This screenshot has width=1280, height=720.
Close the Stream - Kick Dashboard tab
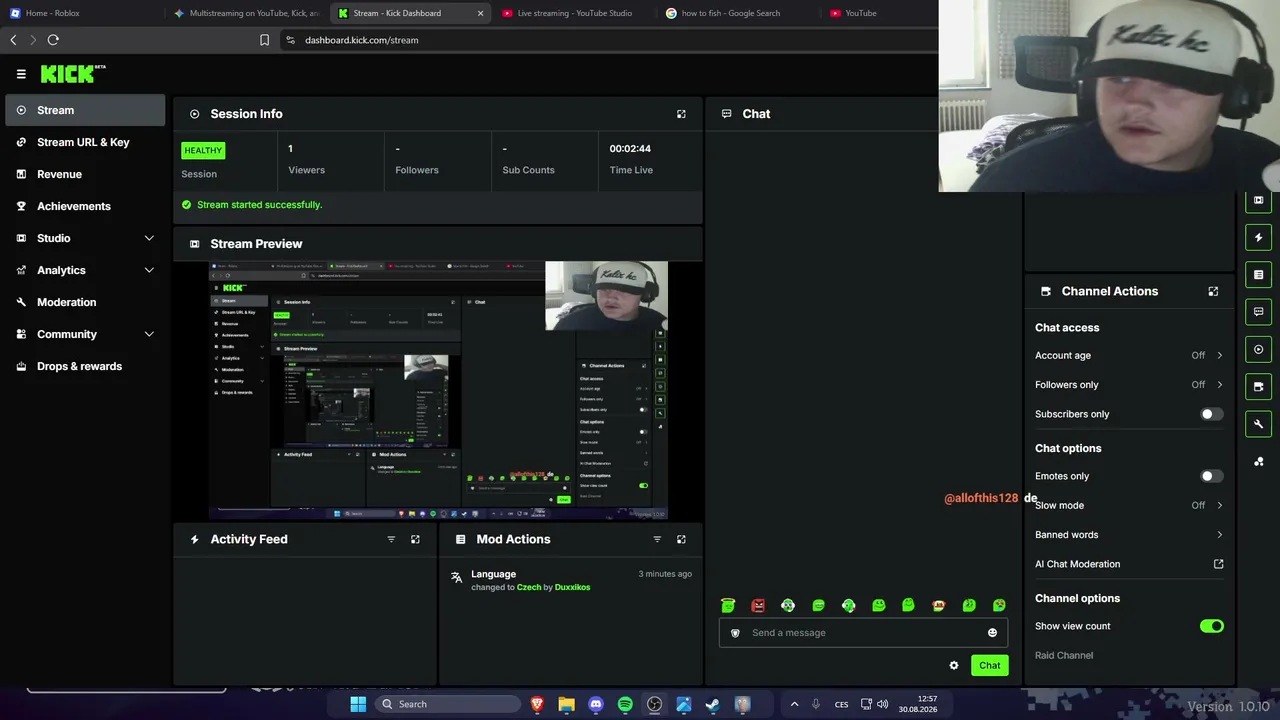(480, 13)
